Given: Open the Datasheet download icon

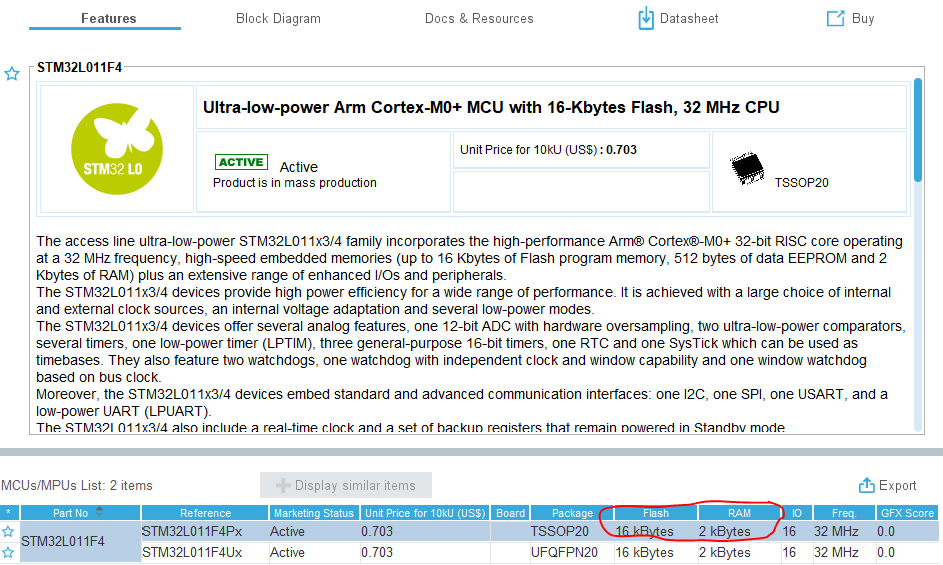Looking at the screenshot, I should click(x=645, y=18).
